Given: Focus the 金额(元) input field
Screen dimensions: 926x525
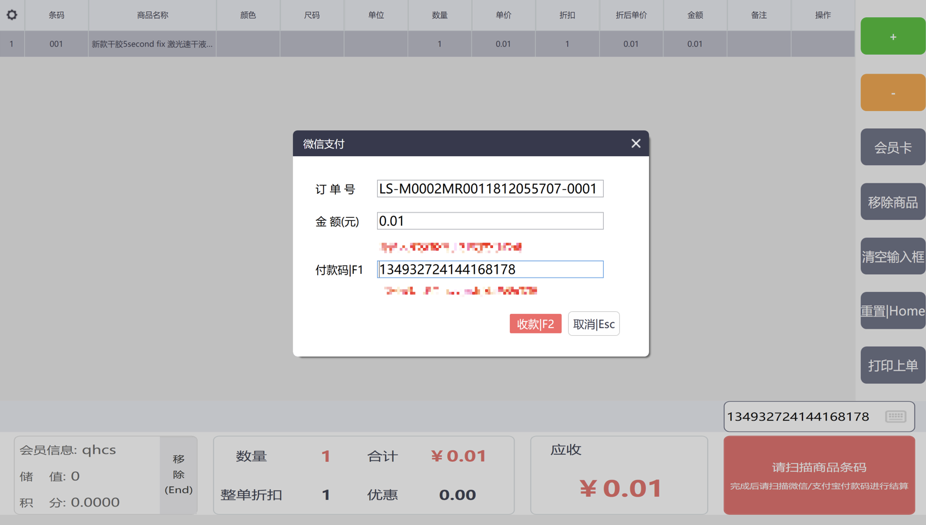Looking at the screenshot, I should click(490, 221).
